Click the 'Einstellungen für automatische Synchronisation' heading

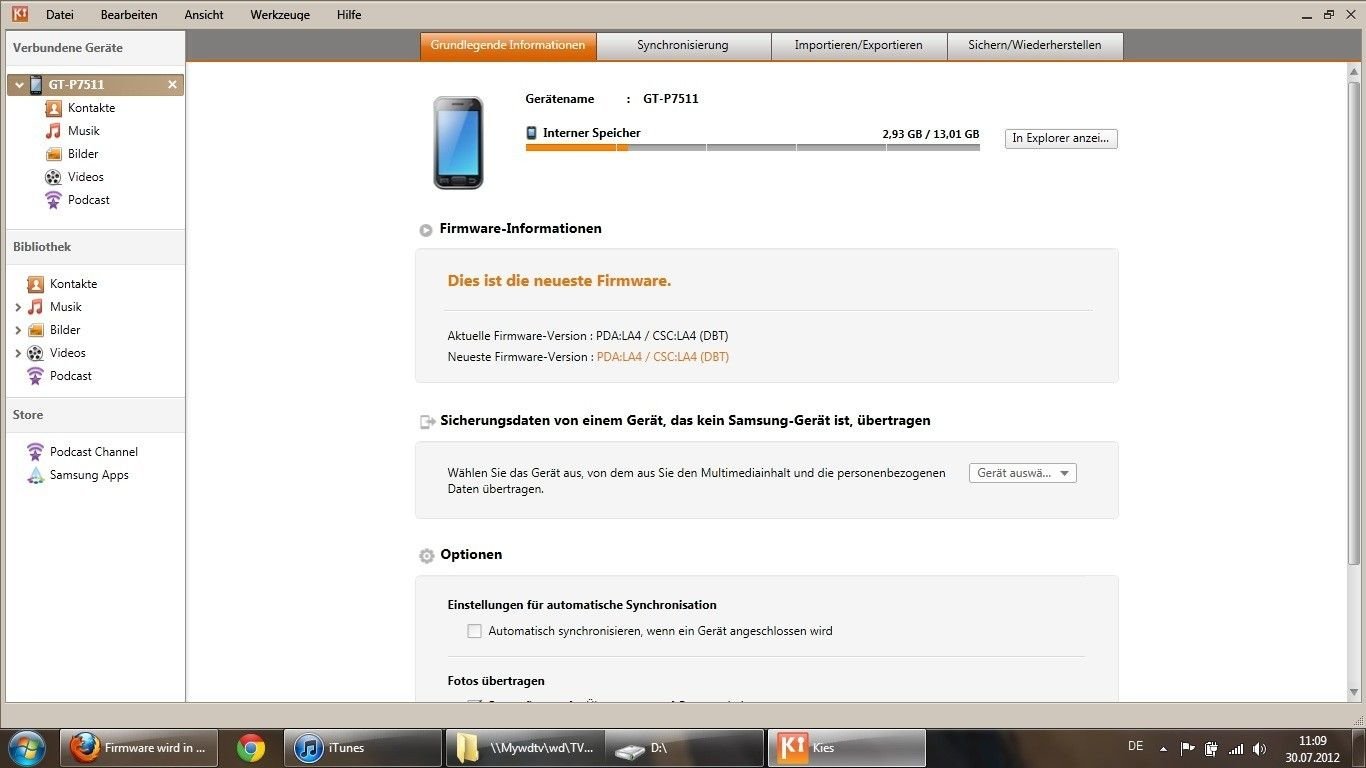(582, 605)
